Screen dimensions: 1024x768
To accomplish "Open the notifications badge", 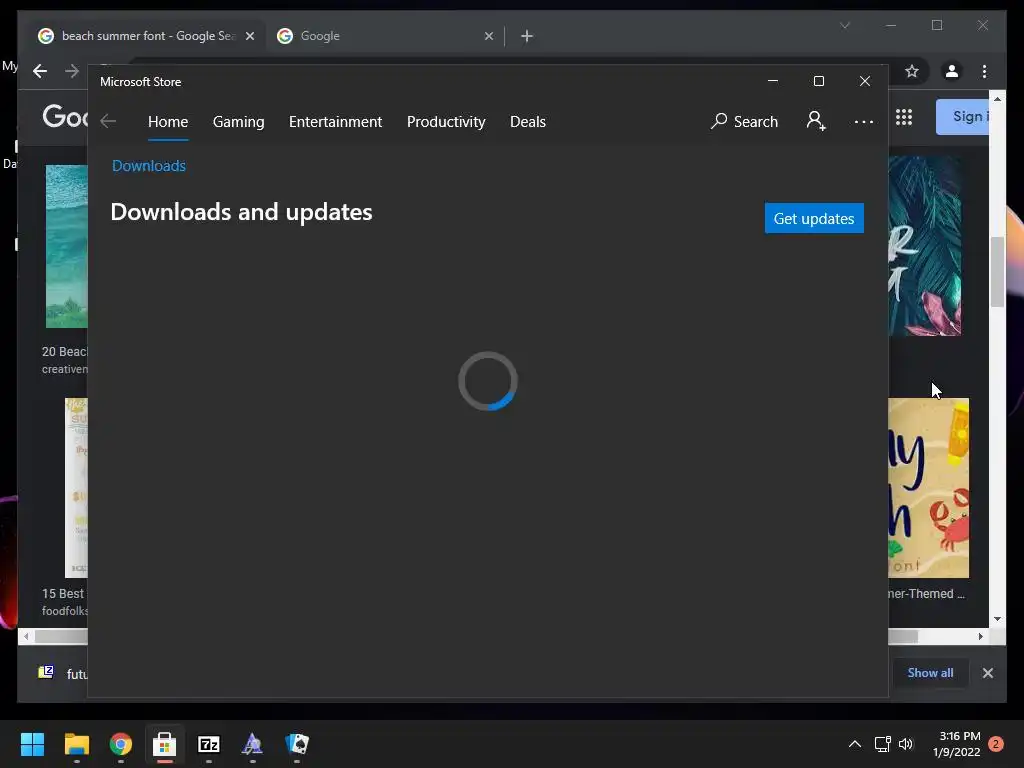I will click(996, 744).
